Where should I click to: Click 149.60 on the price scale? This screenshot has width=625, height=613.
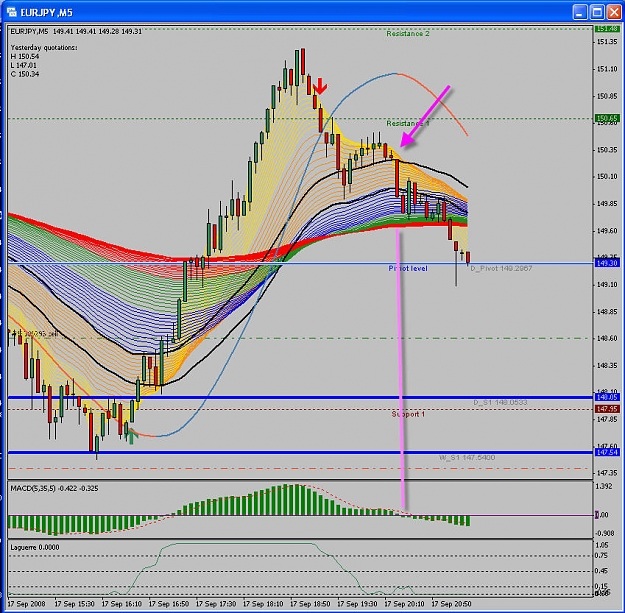click(x=607, y=231)
